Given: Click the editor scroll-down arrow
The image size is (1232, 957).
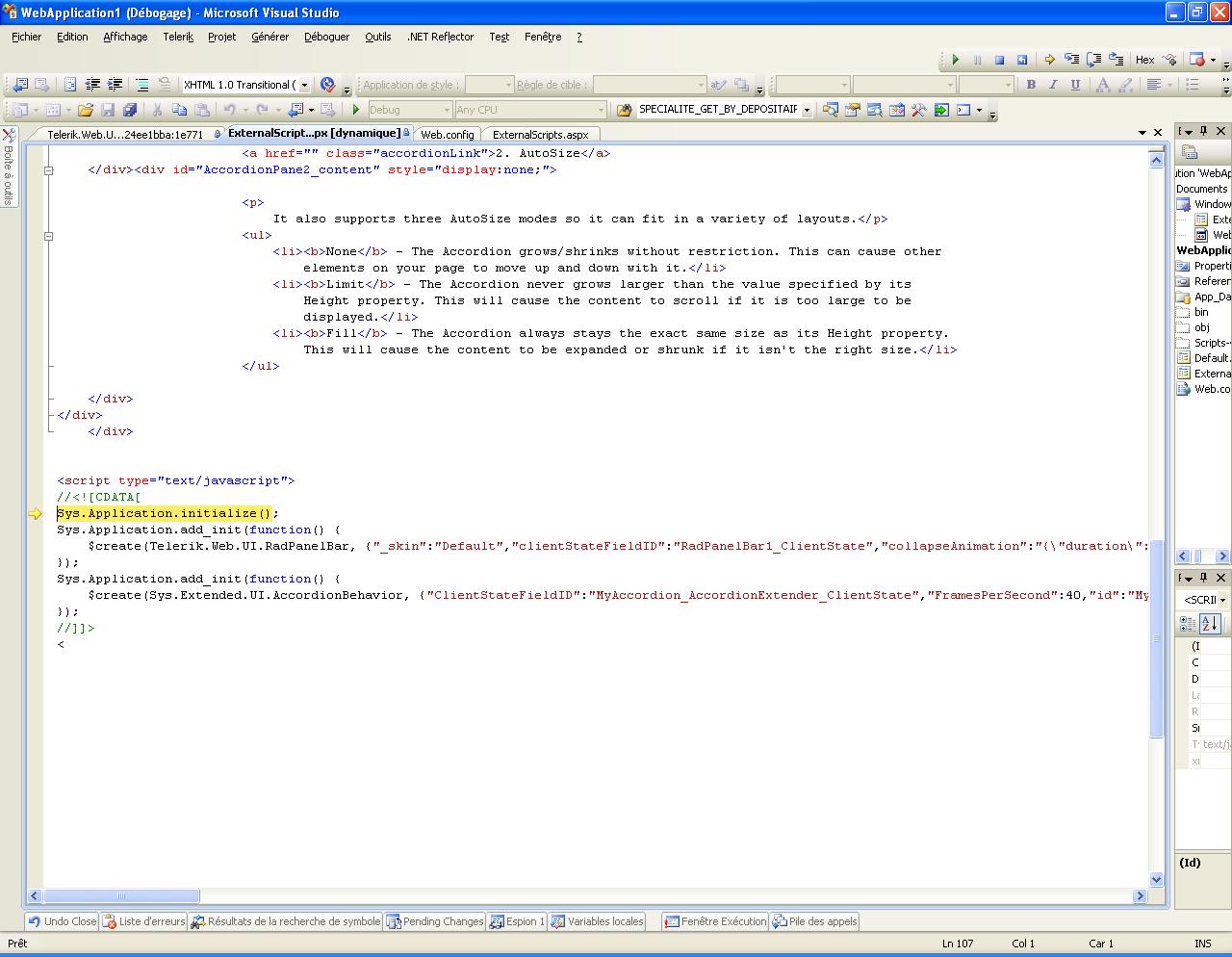Looking at the screenshot, I should [x=1157, y=879].
